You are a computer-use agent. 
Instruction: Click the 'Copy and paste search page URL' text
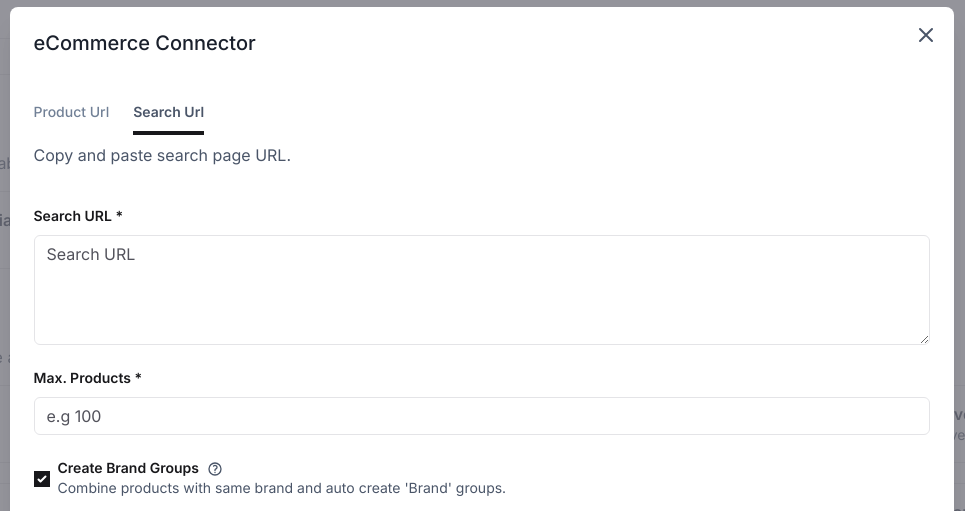(x=162, y=156)
